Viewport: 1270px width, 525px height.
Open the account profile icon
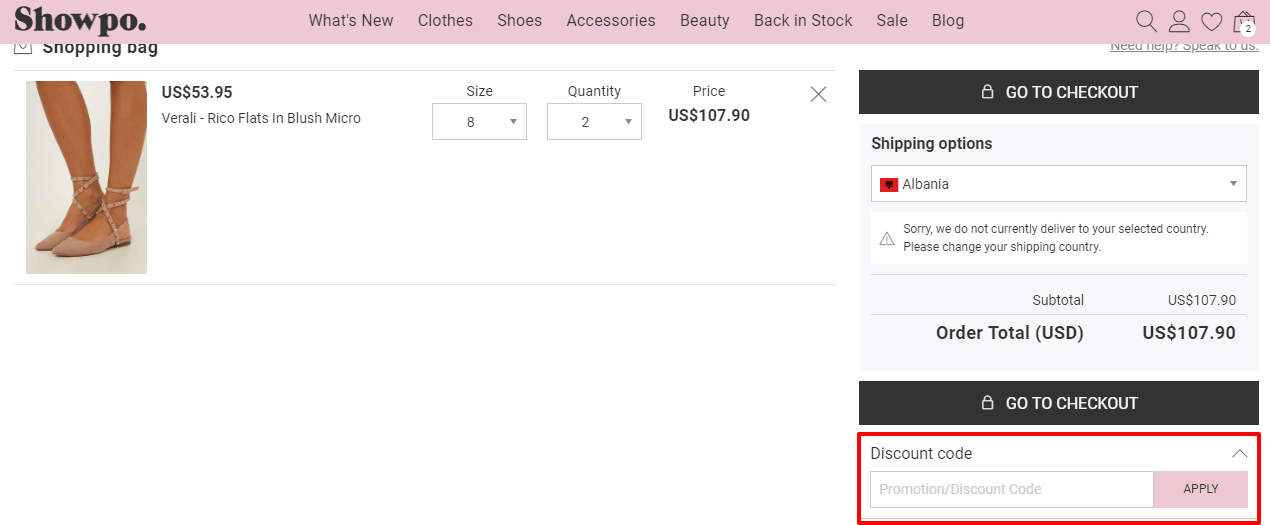click(x=1179, y=21)
